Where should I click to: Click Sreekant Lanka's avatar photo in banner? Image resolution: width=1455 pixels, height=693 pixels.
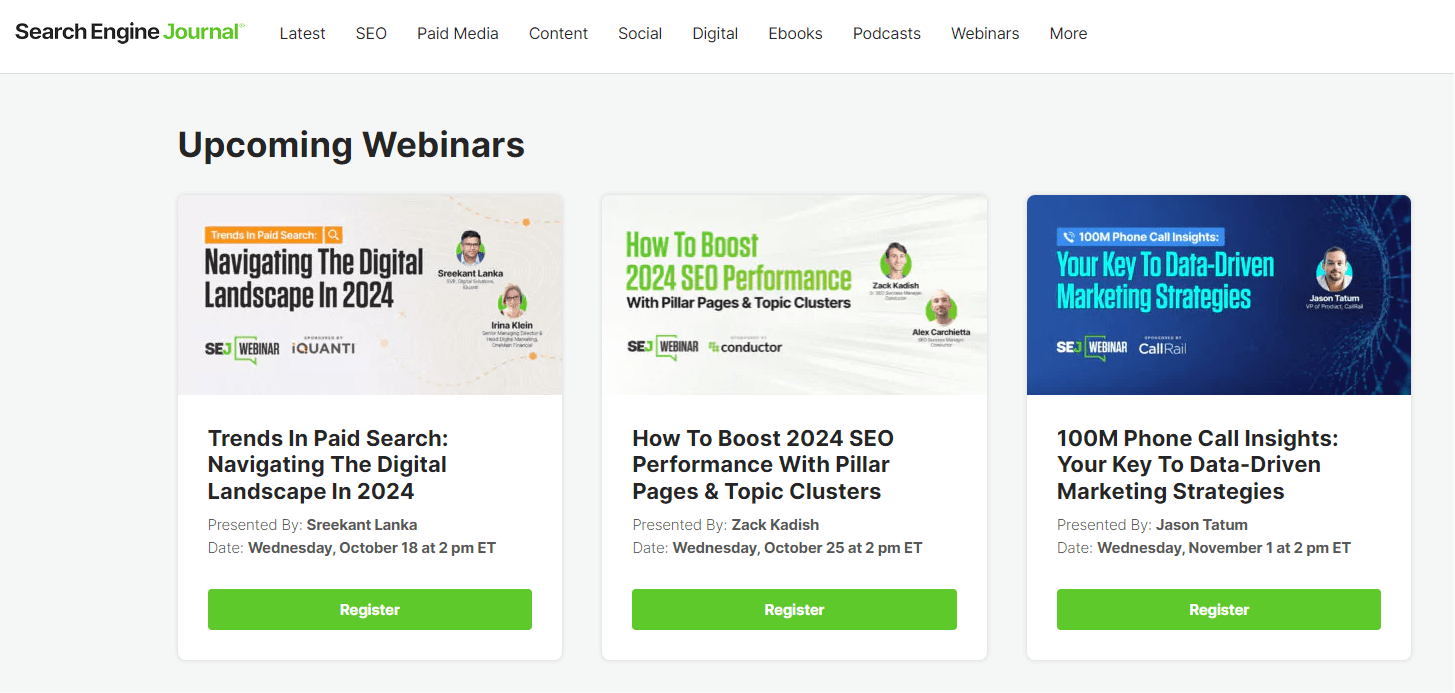point(471,247)
